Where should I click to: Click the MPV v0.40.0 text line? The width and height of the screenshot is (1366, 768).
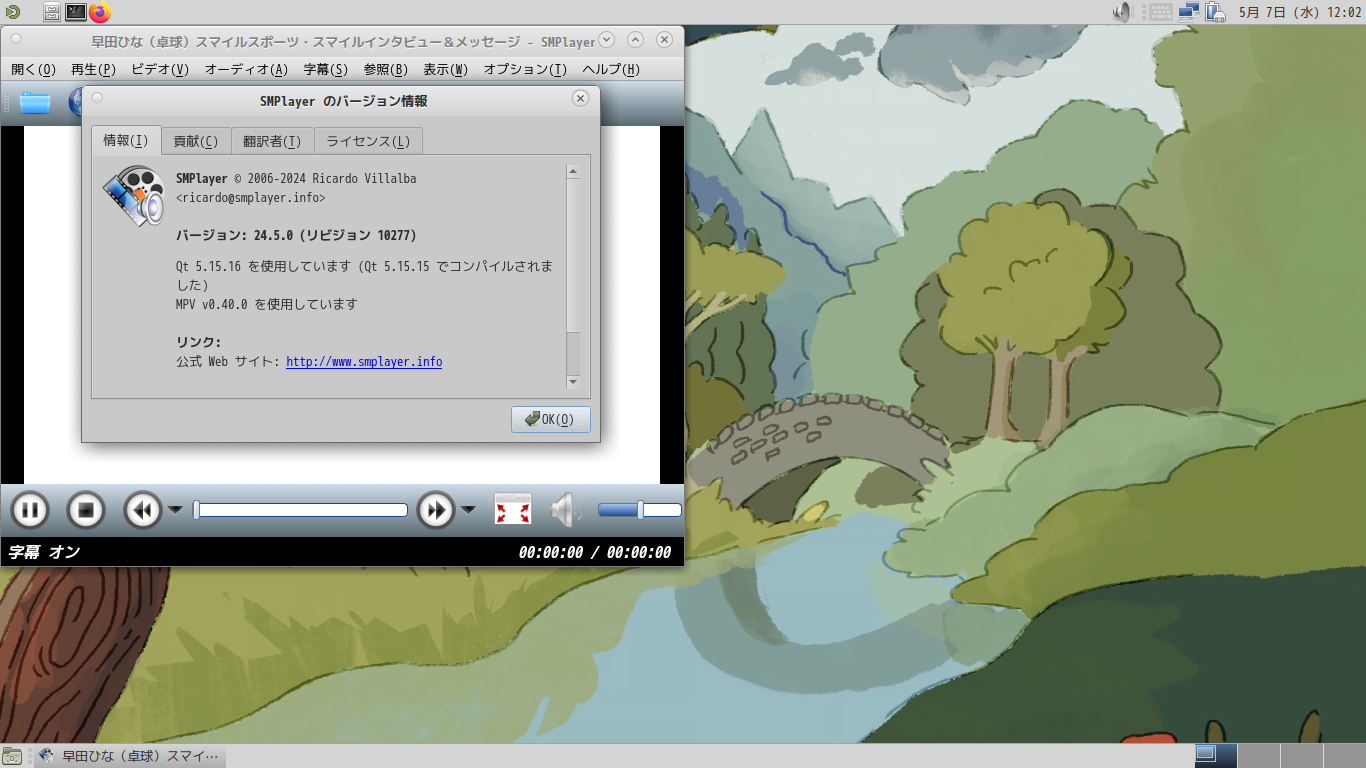[x=266, y=304]
